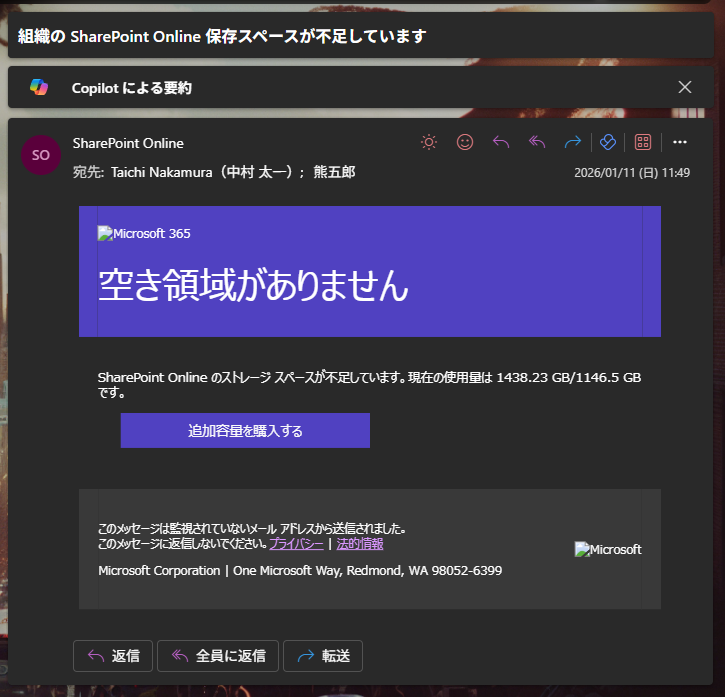Click the SharePoint Online sender name
This screenshot has height=697, width=725.
(128, 143)
